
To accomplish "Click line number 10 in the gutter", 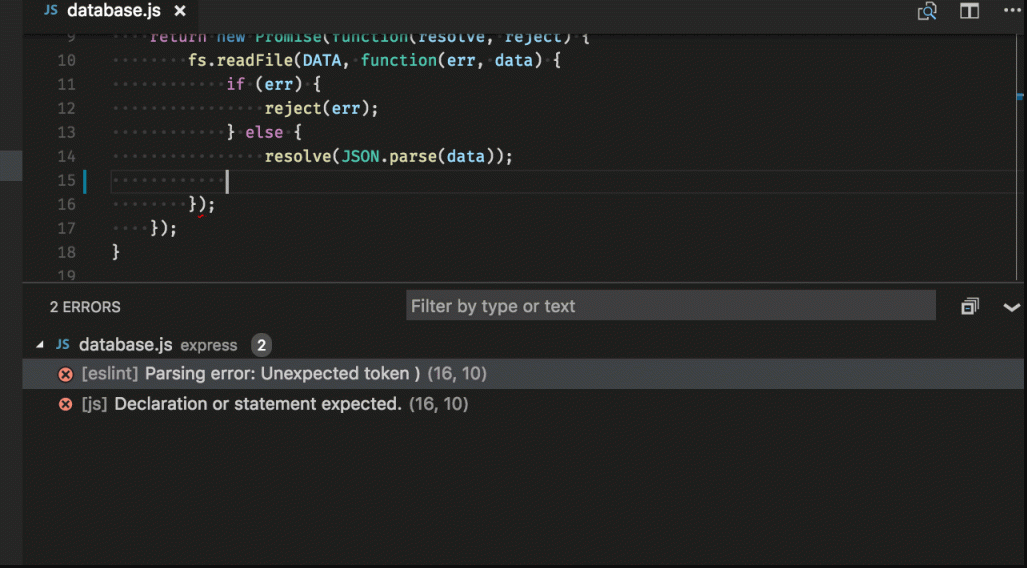I will pos(67,60).
